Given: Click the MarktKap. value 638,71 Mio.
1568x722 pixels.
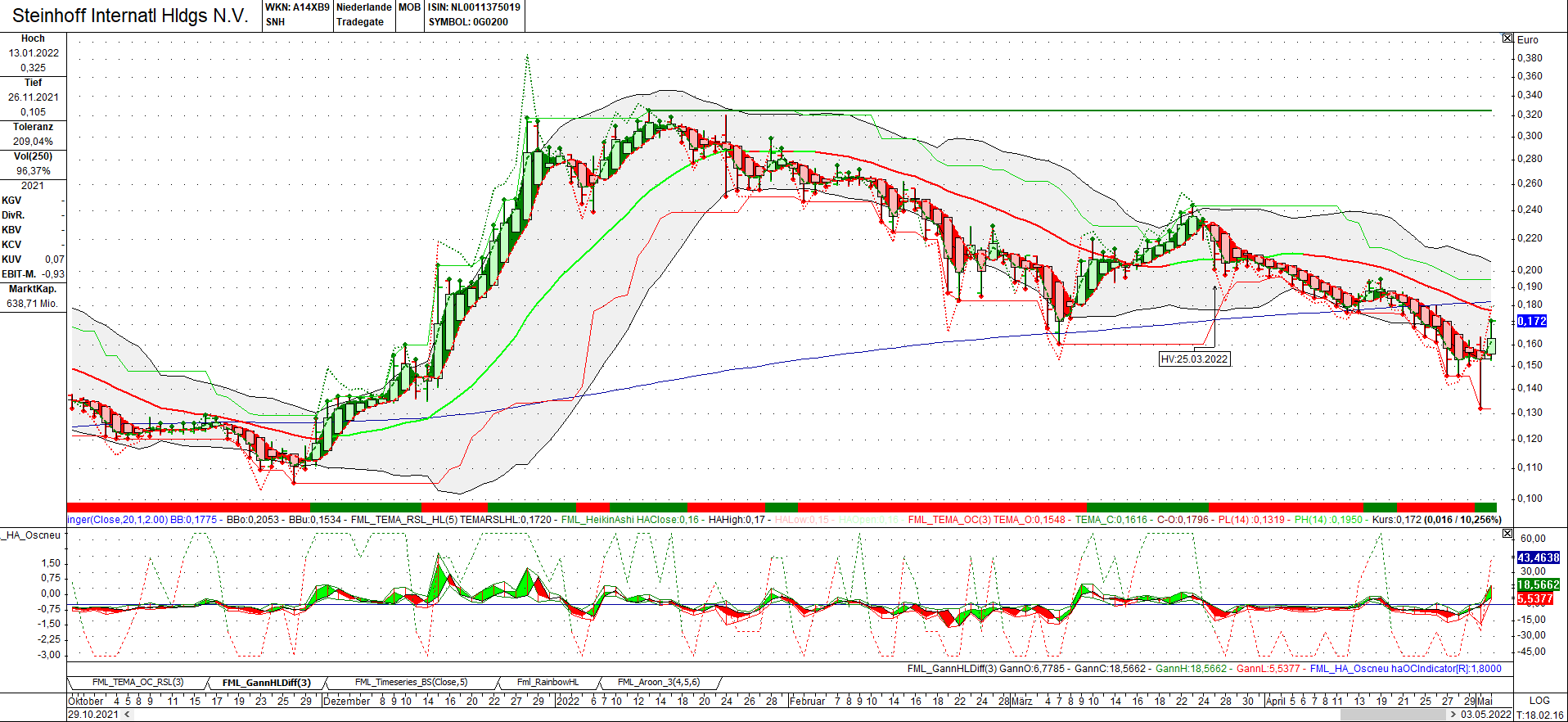Looking at the screenshot, I should click(33, 304).
